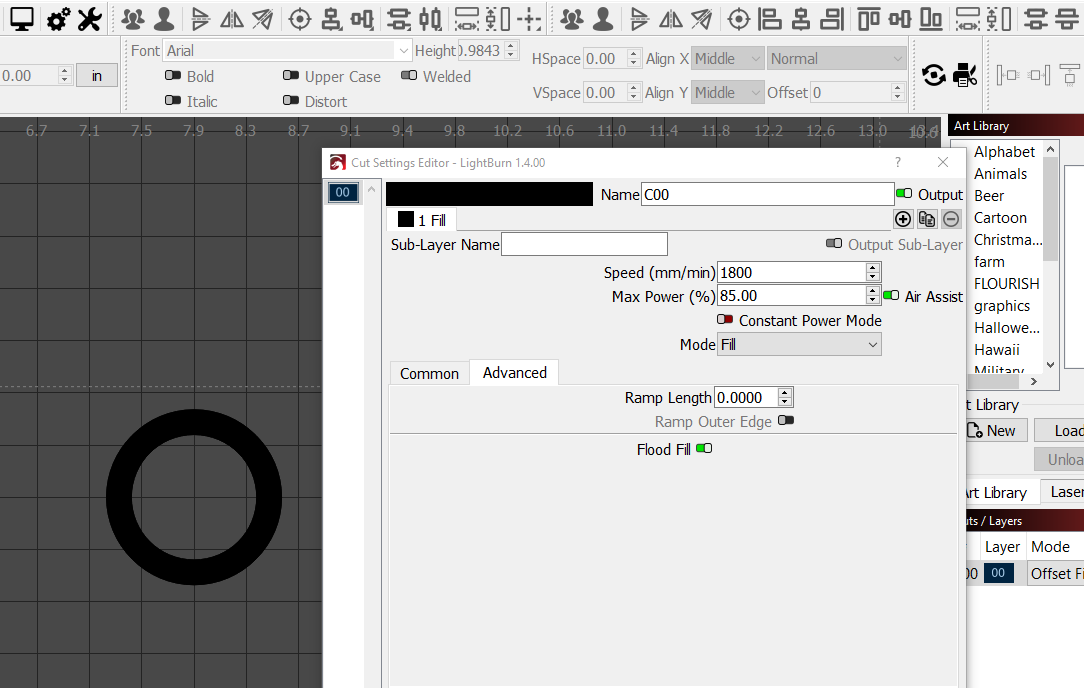This screenshot has width=1084, height=688.
Task: Open the Mode dropdown set to Fill
Action: tap(799, 344)
